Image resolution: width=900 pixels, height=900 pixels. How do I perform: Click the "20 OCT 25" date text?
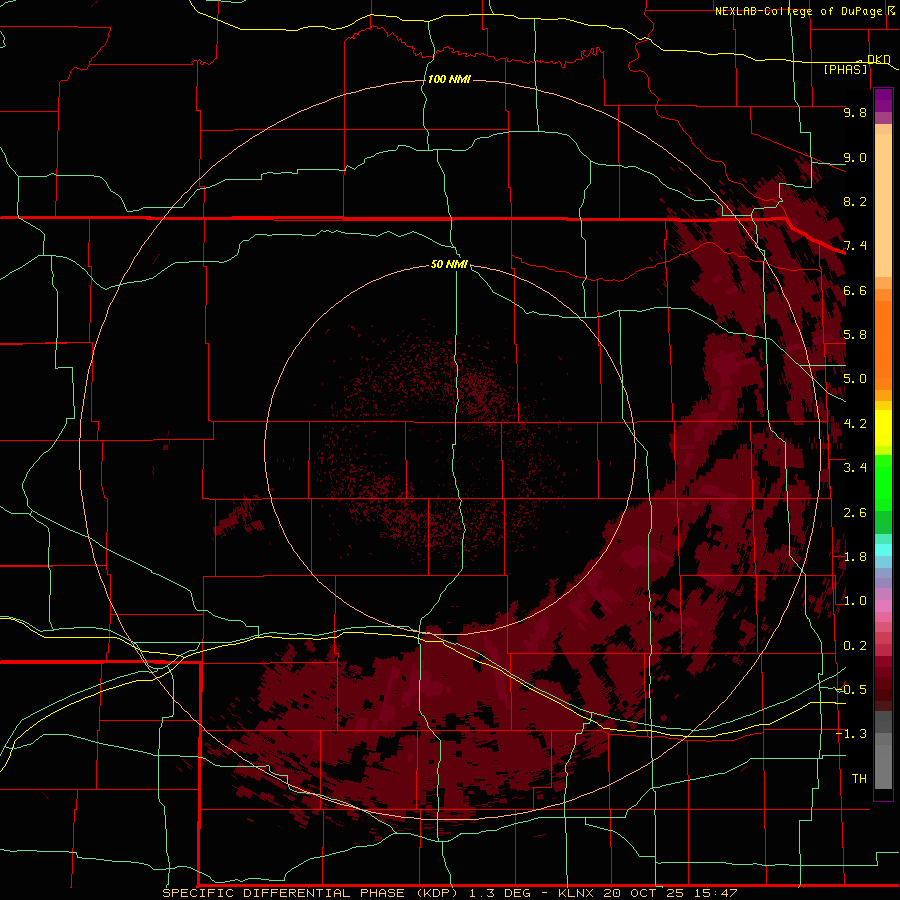point(642,893)
